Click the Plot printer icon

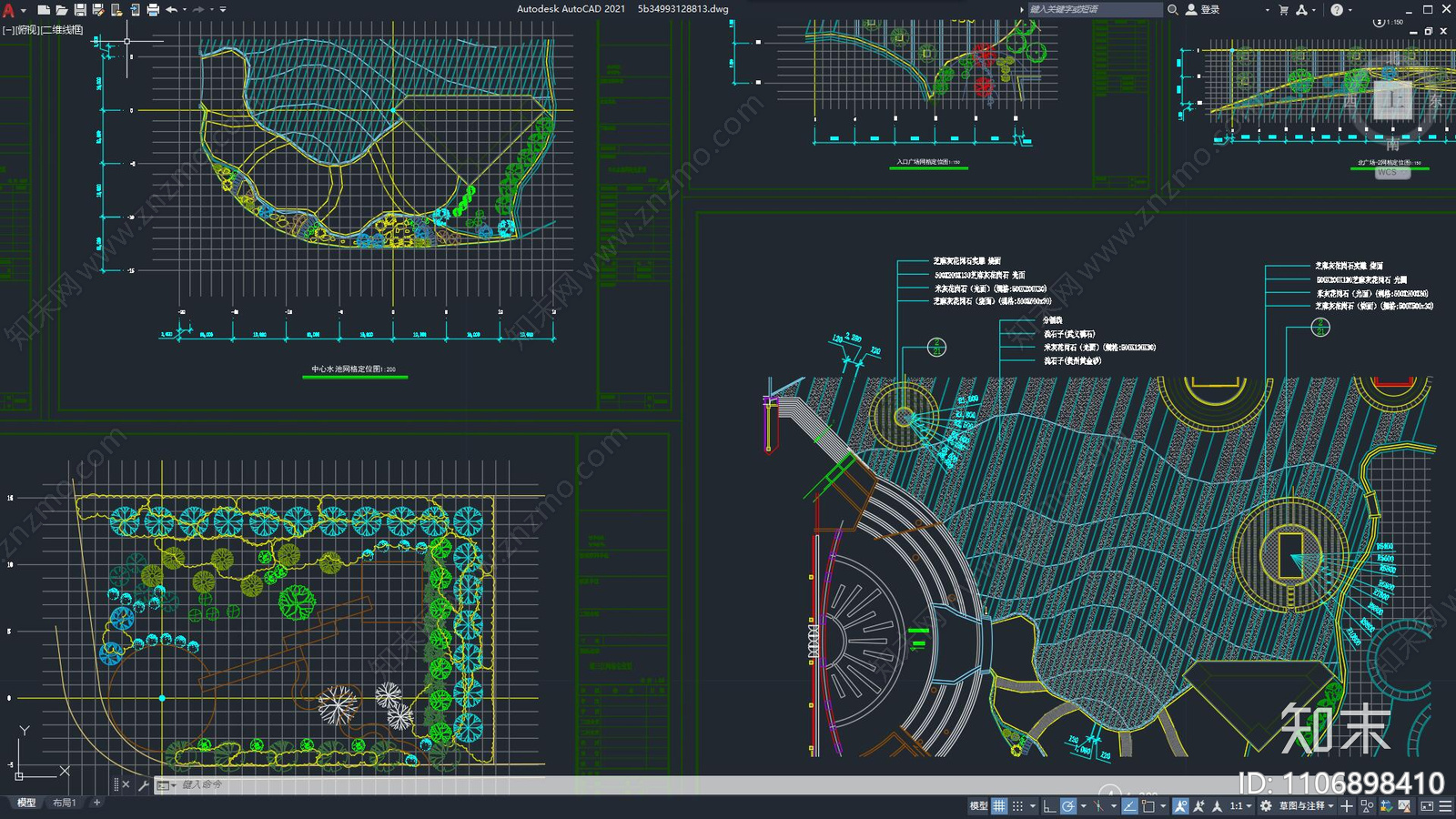tap(153, 10)
